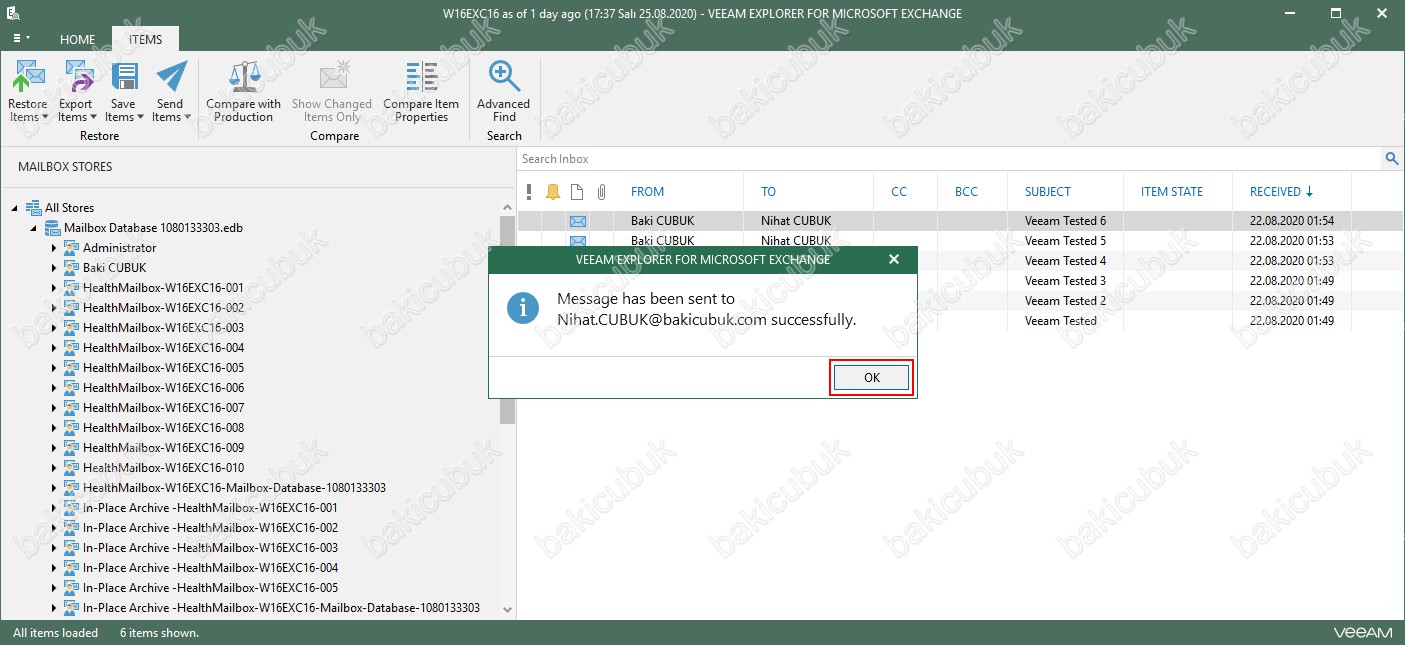This screenshot has height=645, width=1405.
Task: Select the "Veeam Tested 4" subject cell
Action: (1065, 261)
